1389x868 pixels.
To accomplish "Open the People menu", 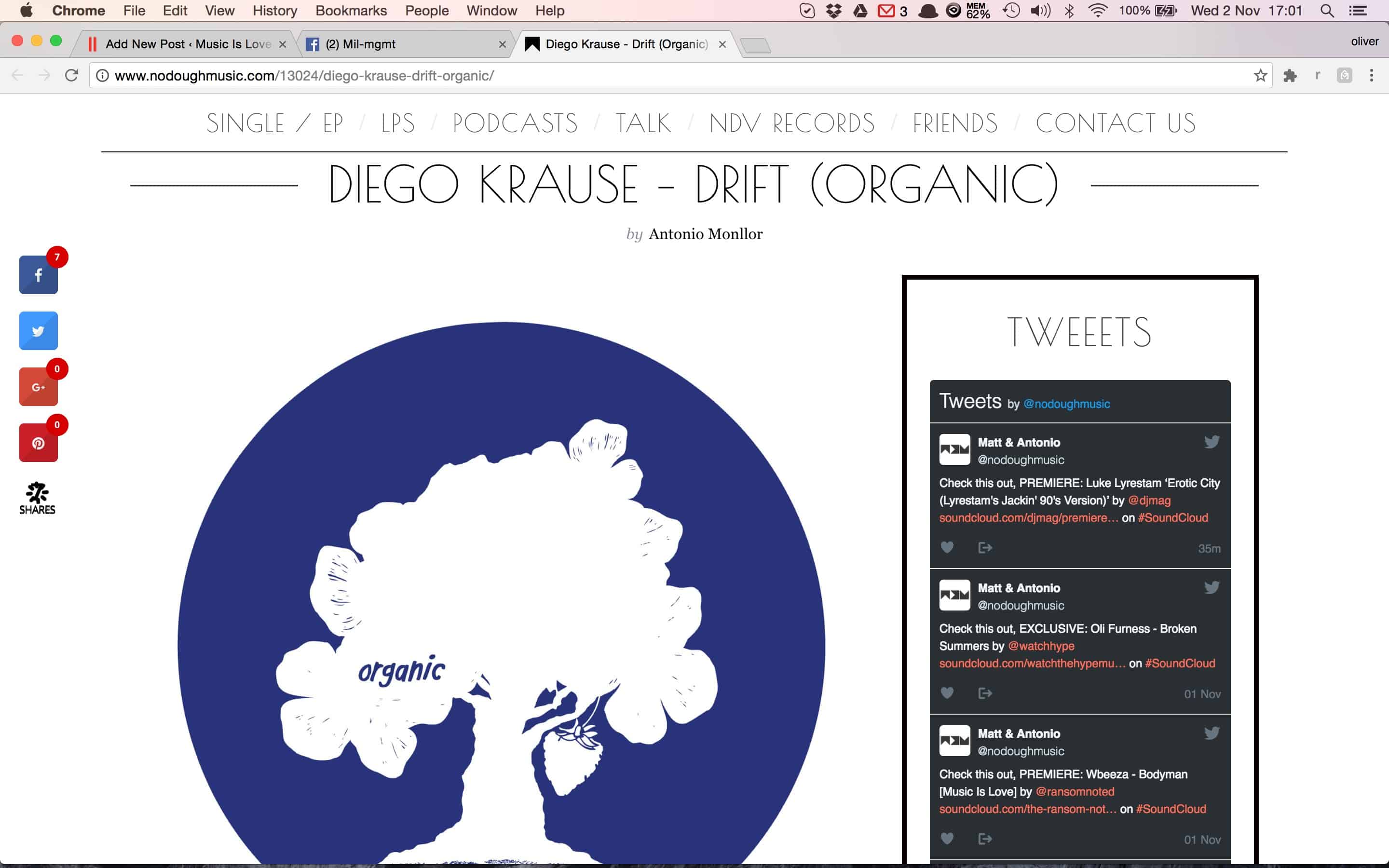I will point(426,10).
